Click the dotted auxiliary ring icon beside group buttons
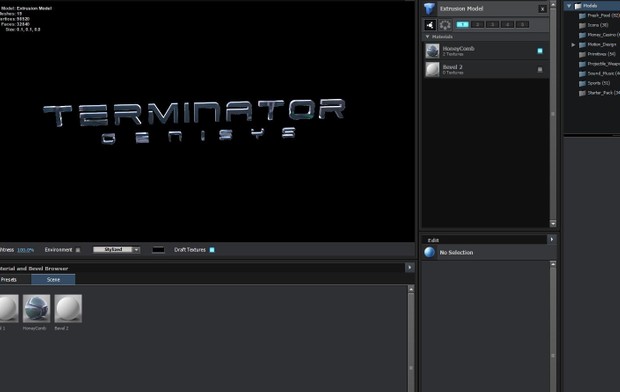 445,25
